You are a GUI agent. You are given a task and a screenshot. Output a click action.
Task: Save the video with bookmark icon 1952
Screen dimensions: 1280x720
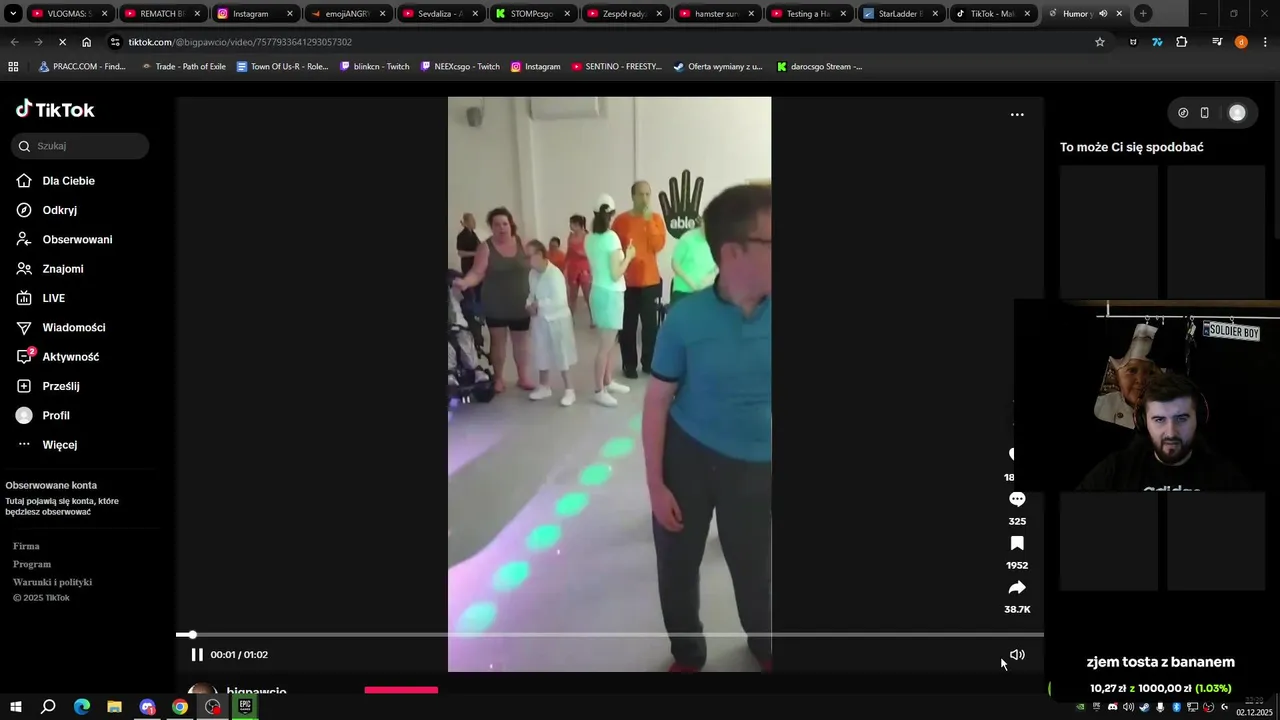(1017, 543)
